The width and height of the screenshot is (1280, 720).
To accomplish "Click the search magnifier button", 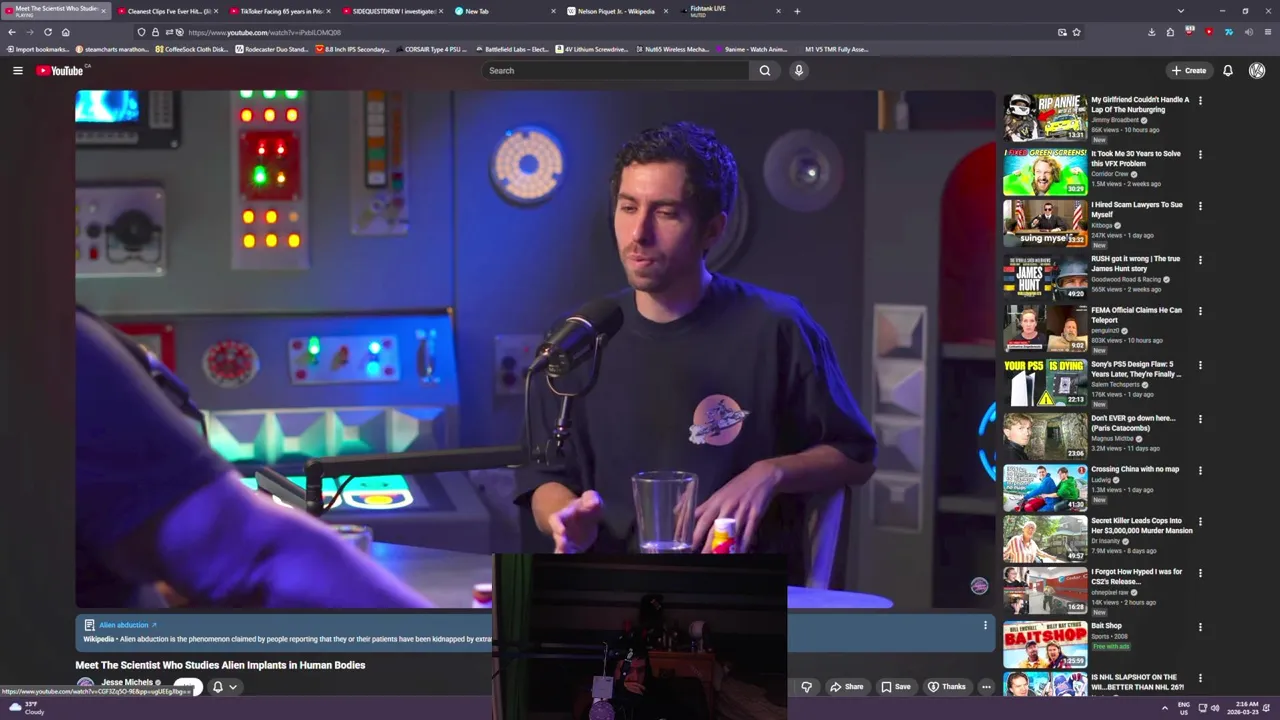I will 765,71.
